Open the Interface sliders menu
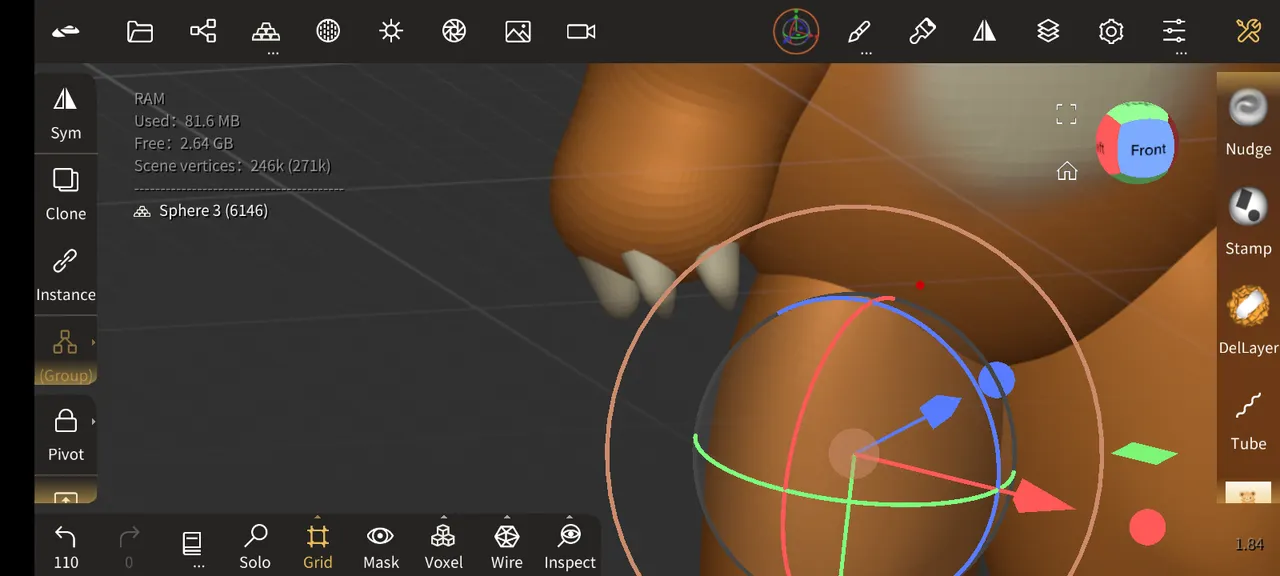This screenshot has height=576, width=1280. tap(1174, 31)
